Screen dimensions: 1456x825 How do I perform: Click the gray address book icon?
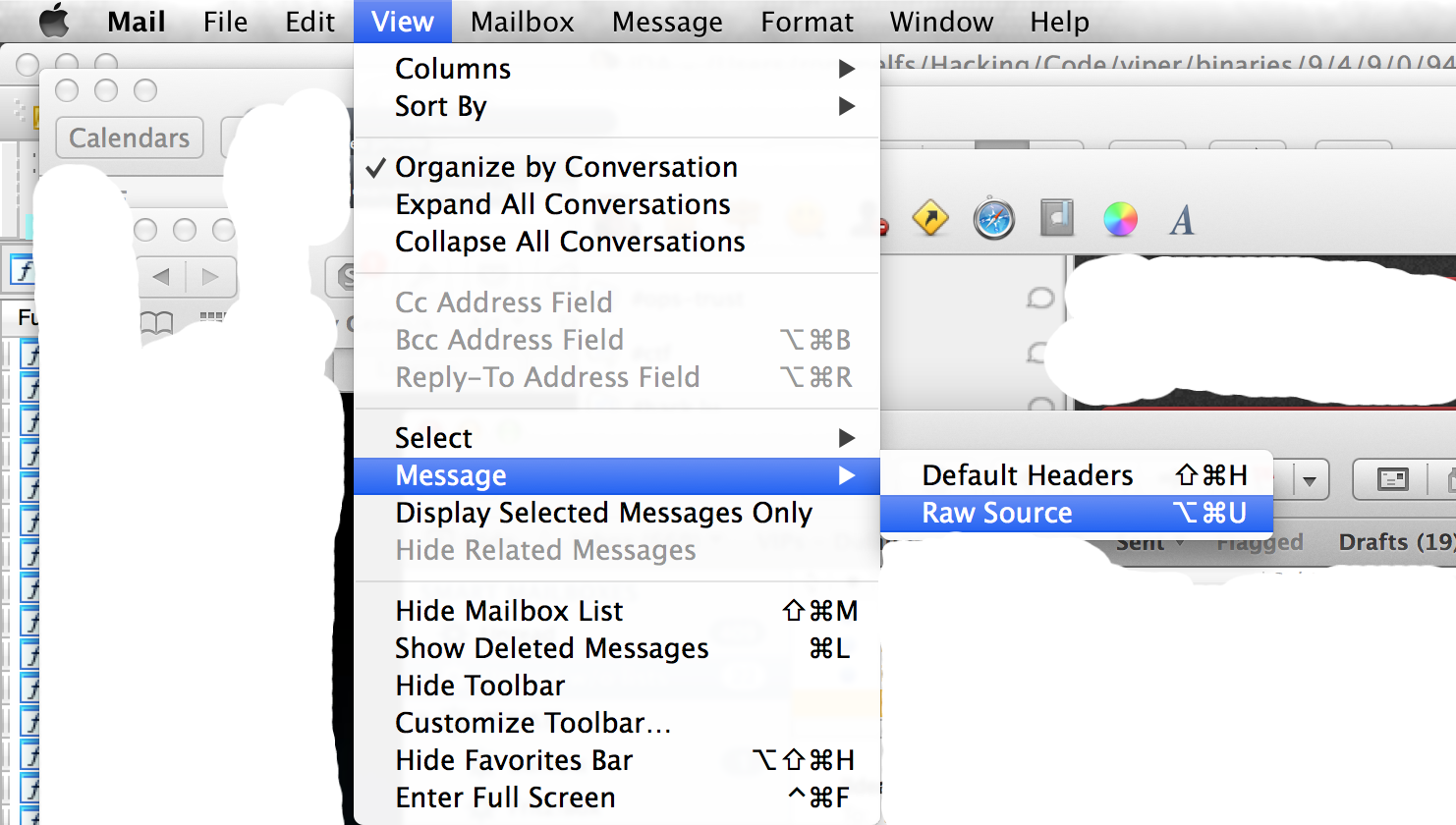(x=1057, y=218)
